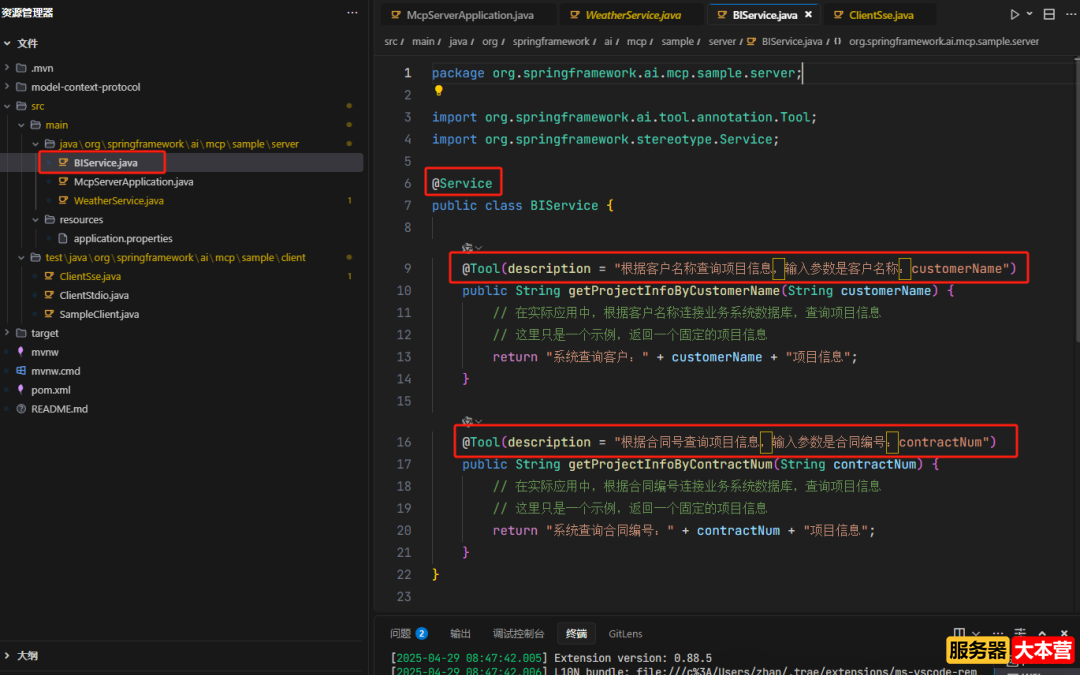Expand the model-context-protocol folder chevron
1080x675 pixels.
click(7, 87)
